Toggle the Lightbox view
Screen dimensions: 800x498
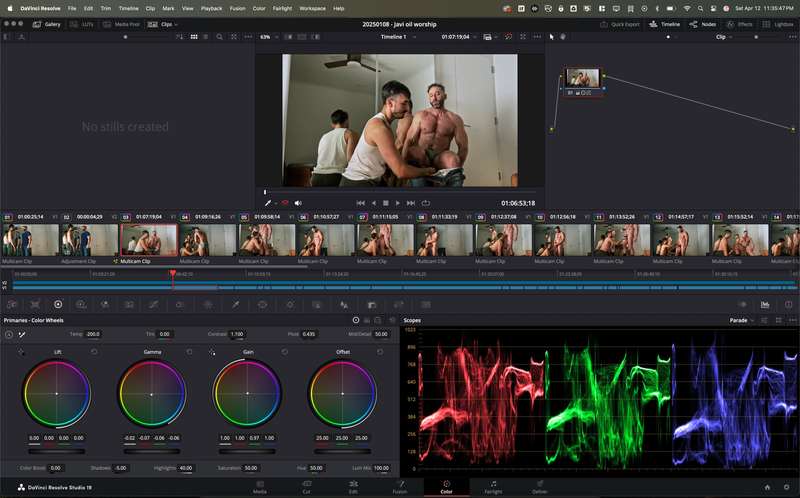coord(778,24)
